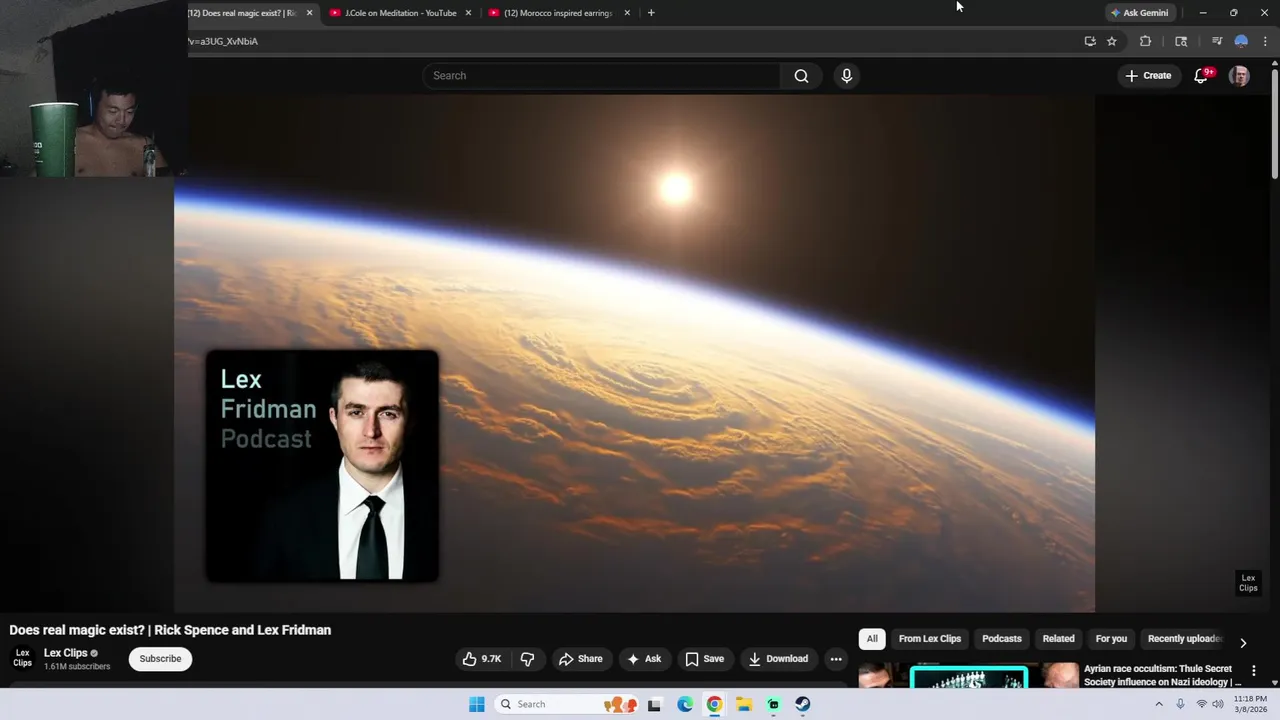Bookmark this page with the star icon
Screen dimensions: 1280x720
tap(1111, 41)
